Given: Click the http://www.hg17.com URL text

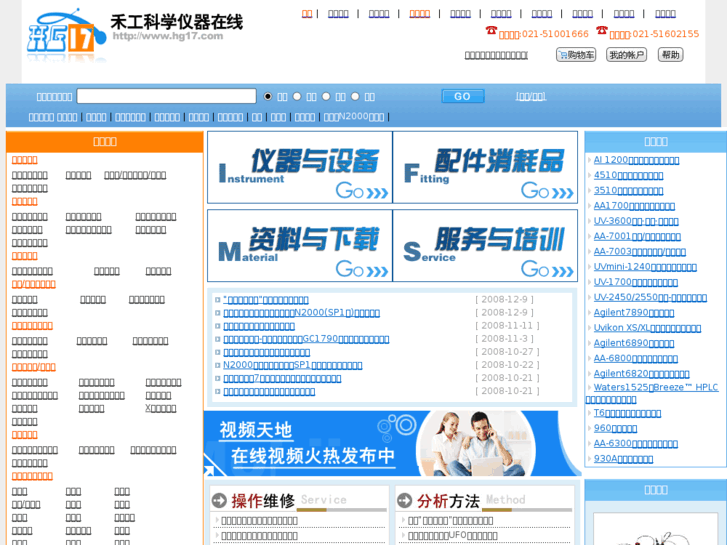Looking at the screenshot, I should click(x=168, y=36).
